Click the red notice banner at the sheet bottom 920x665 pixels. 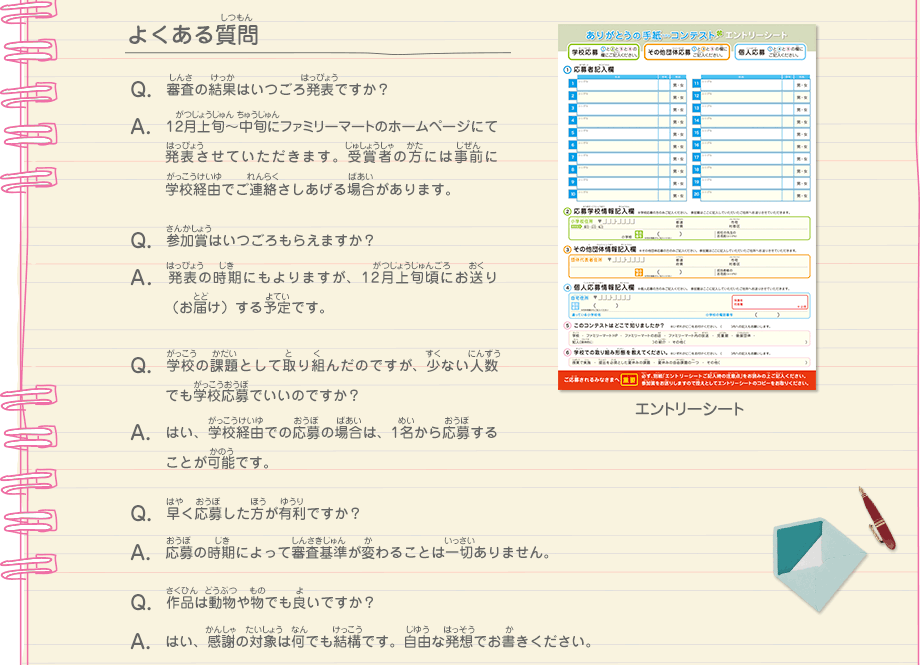point(689,380)
